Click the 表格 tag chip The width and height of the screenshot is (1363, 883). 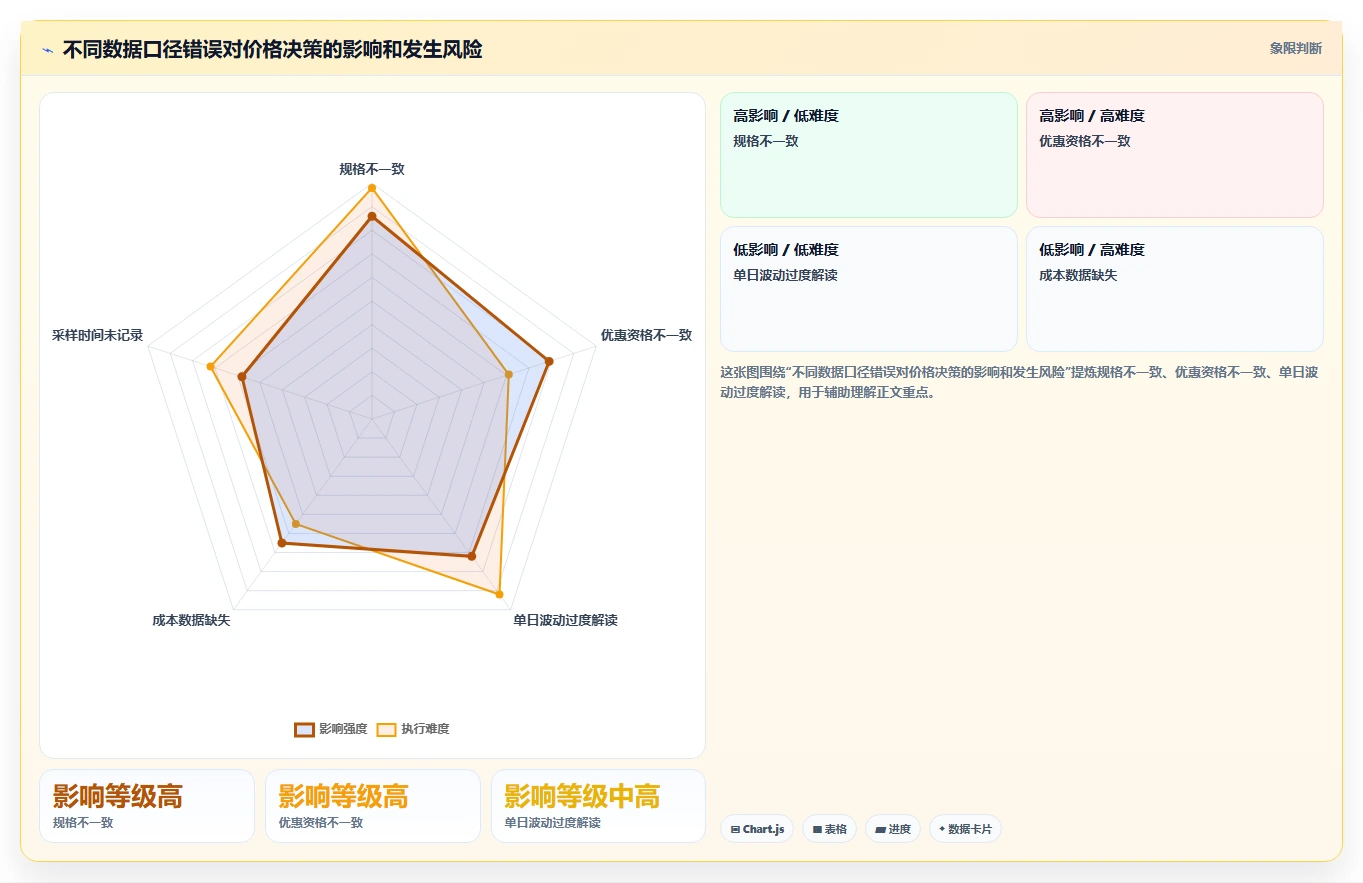coord(829,829)
